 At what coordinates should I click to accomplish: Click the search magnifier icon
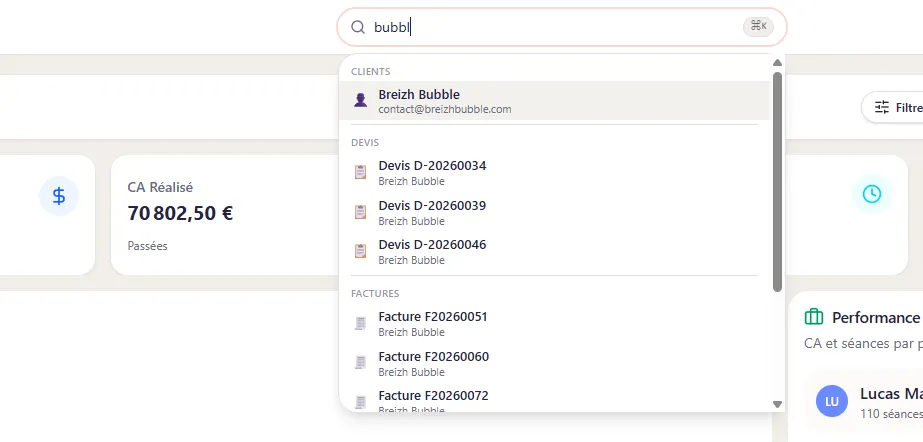pos(358,27)
